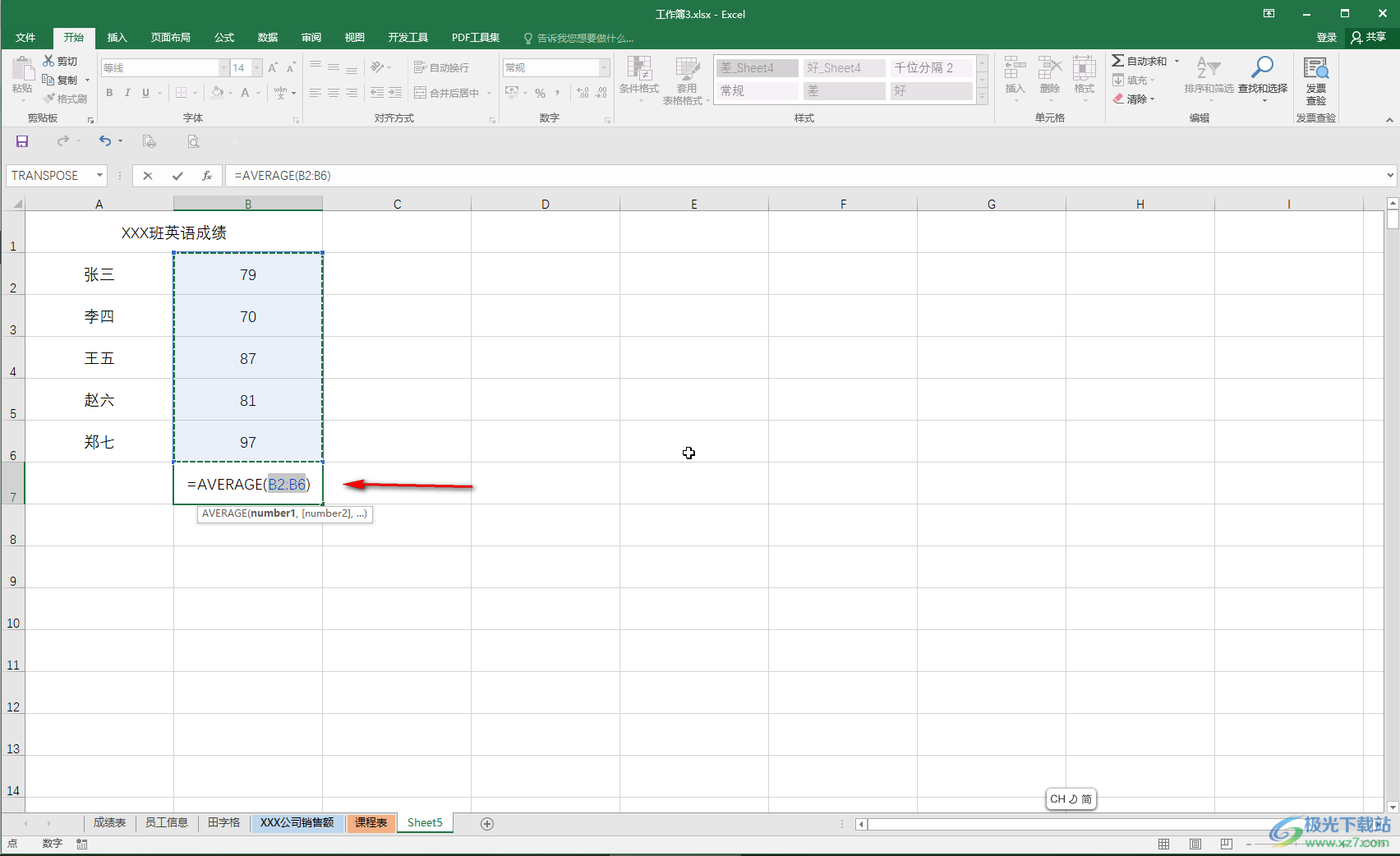Viewport: 1400px width, 856px height.
Task: Click the Copy (复制) button
Action: [x=61, y=80]
